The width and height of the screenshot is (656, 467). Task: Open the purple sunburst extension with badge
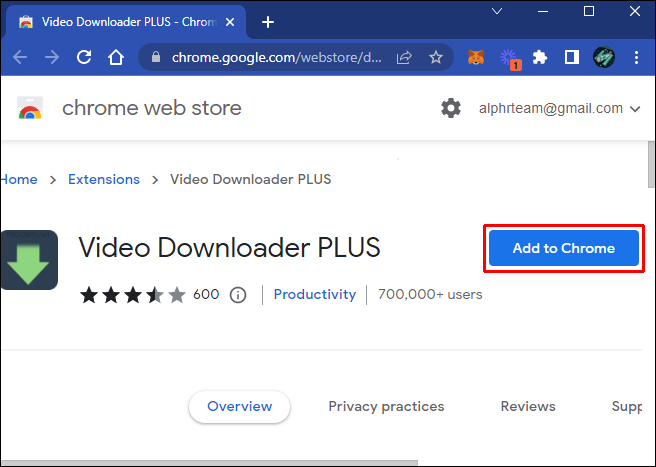point(510,59)
